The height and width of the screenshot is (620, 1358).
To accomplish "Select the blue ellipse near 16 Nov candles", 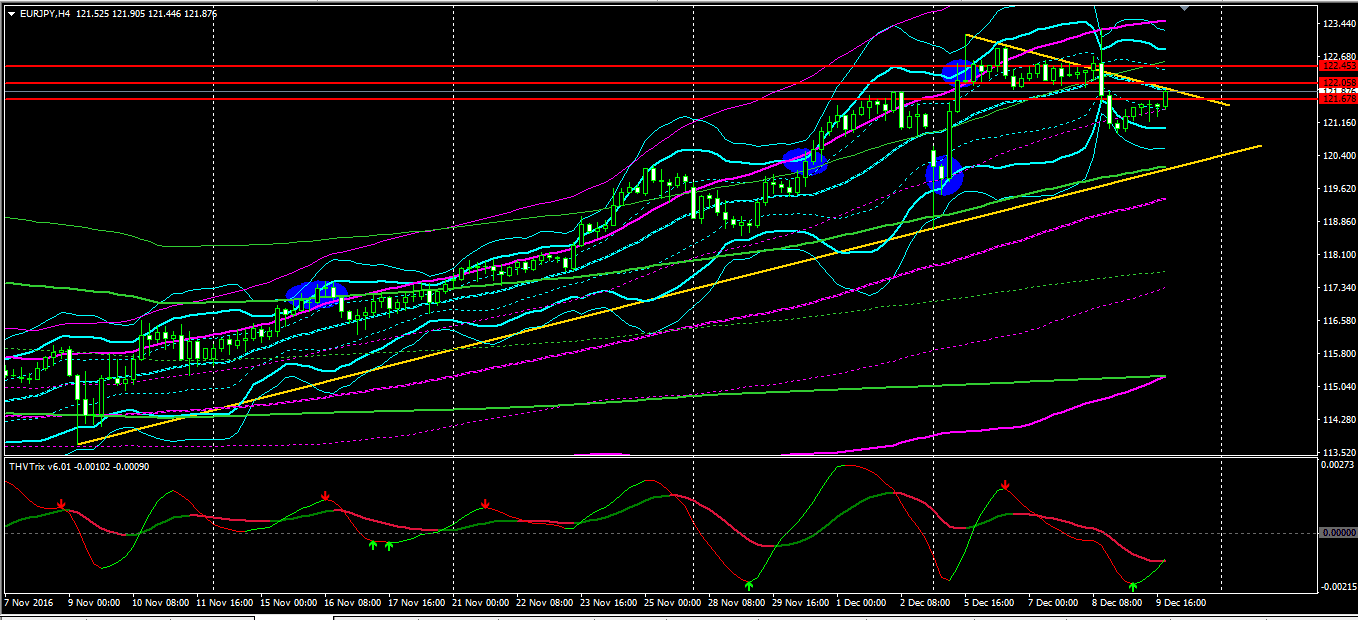I will click(x=316, y=294).
